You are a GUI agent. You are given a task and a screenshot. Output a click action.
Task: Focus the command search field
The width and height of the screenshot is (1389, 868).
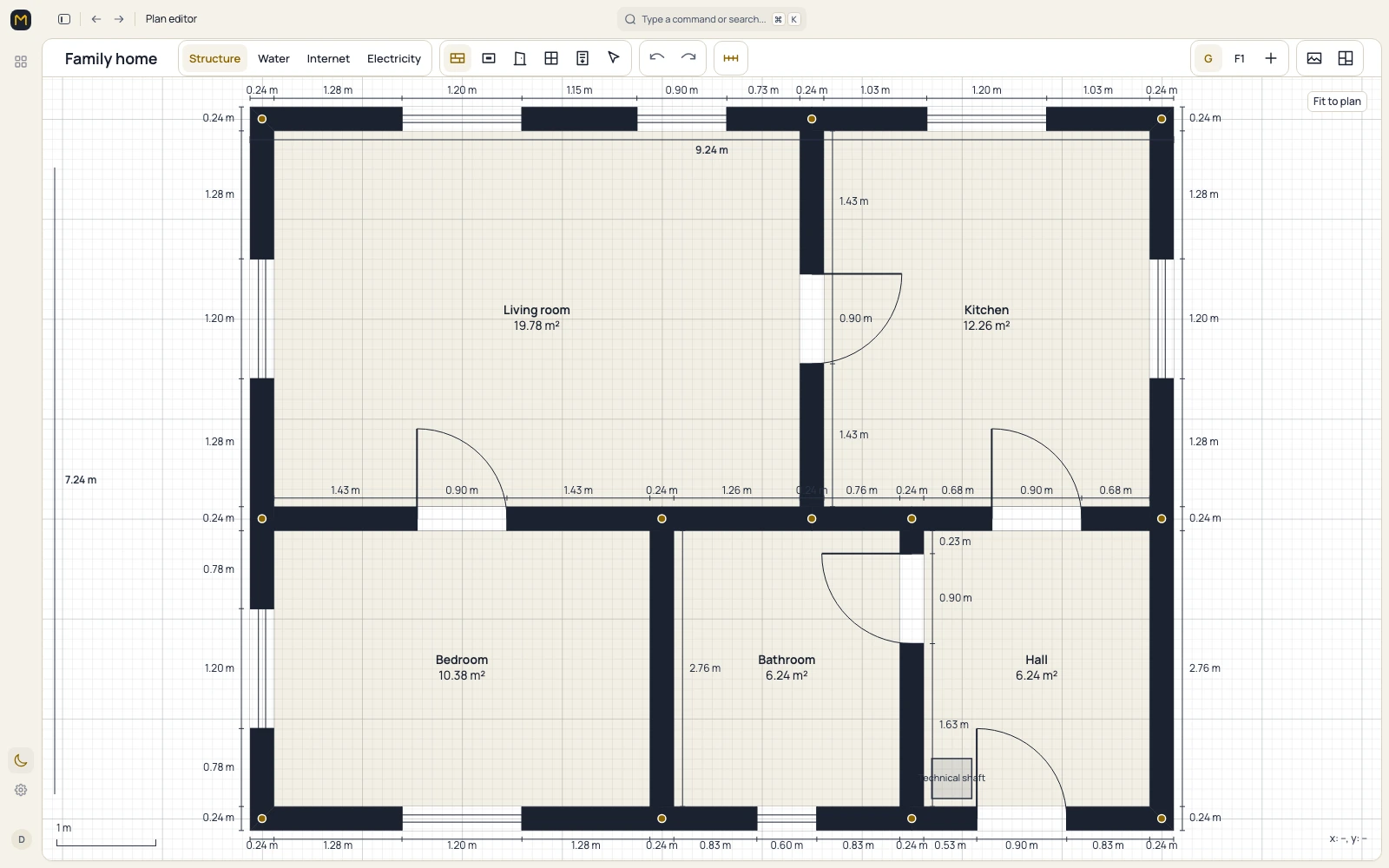tap(712, 19)
